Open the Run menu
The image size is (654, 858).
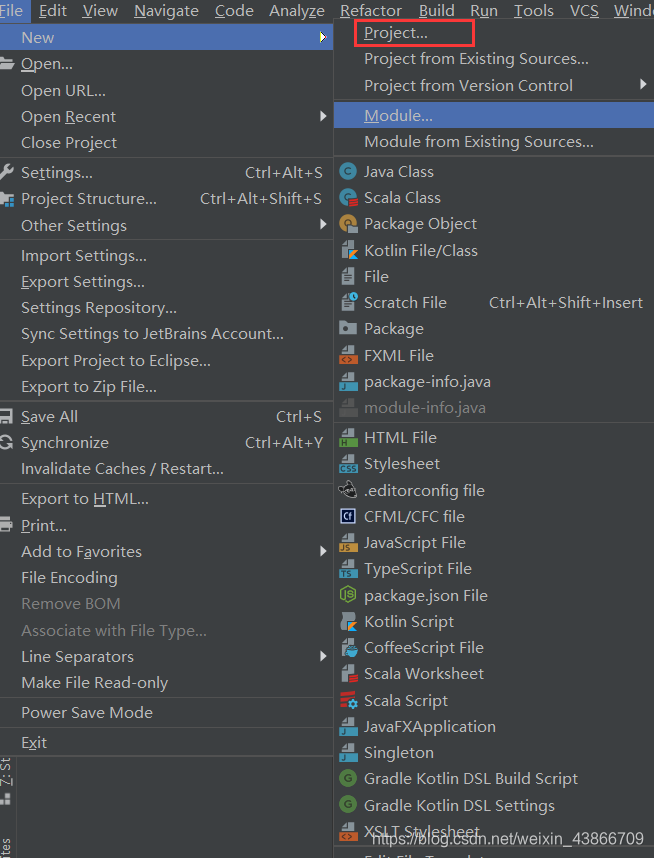pos(484,10)
